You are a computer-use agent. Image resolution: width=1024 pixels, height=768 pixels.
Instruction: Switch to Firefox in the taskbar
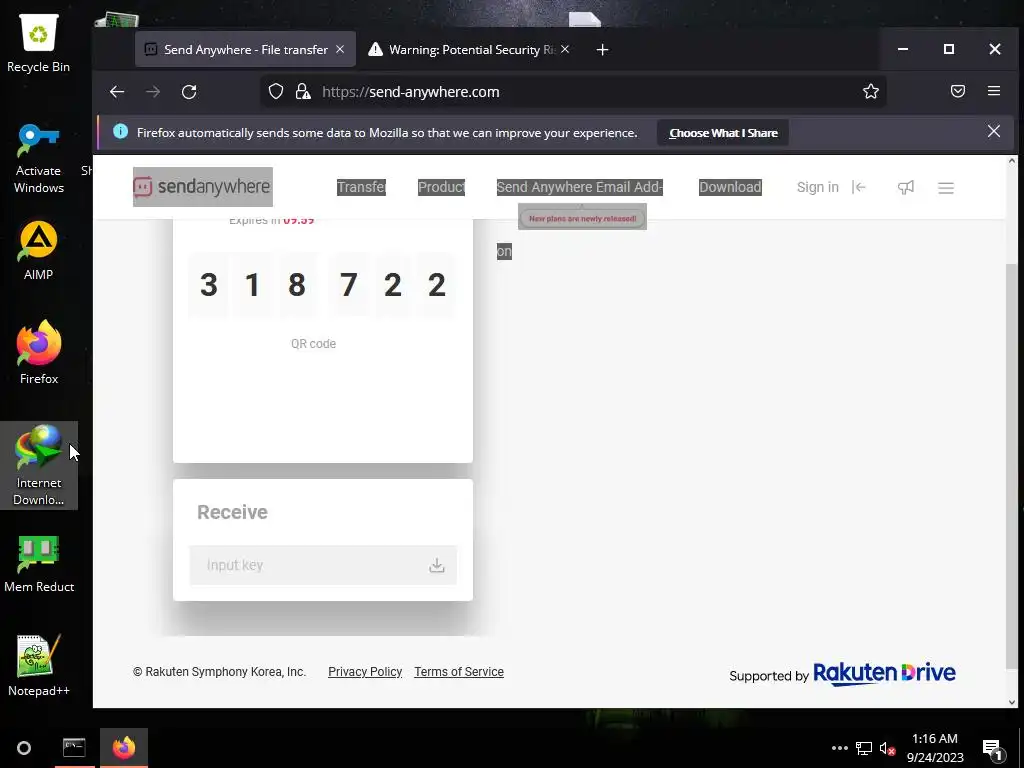pyautogui.click(x=123, y=748)
